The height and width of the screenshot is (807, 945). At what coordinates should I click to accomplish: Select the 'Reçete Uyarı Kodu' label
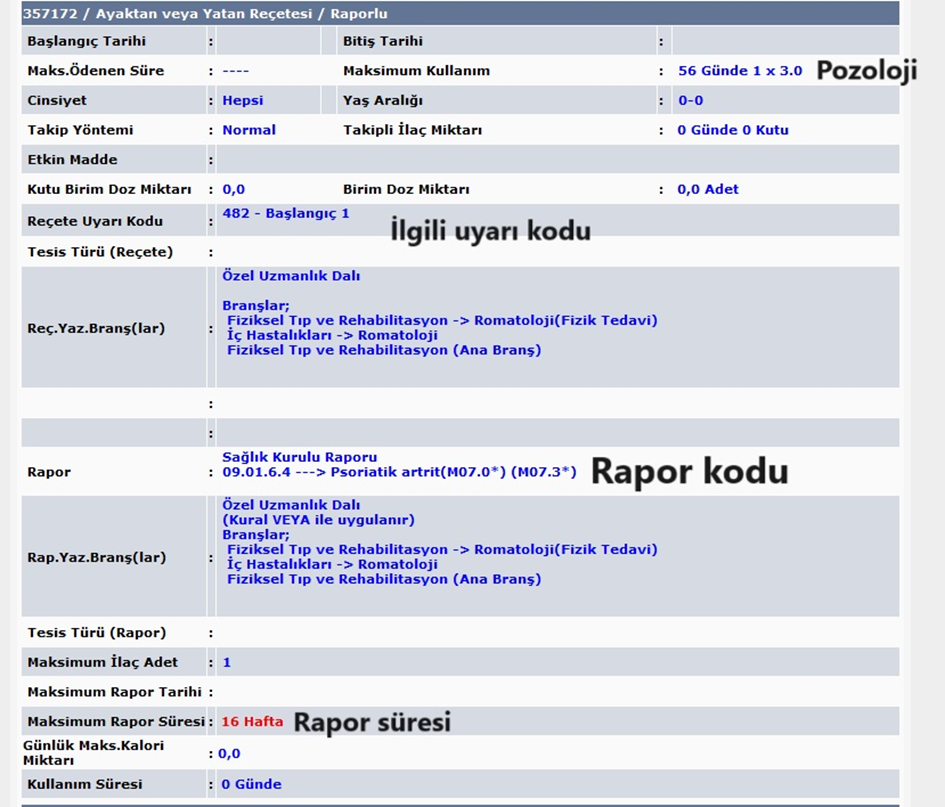point(95,221)
